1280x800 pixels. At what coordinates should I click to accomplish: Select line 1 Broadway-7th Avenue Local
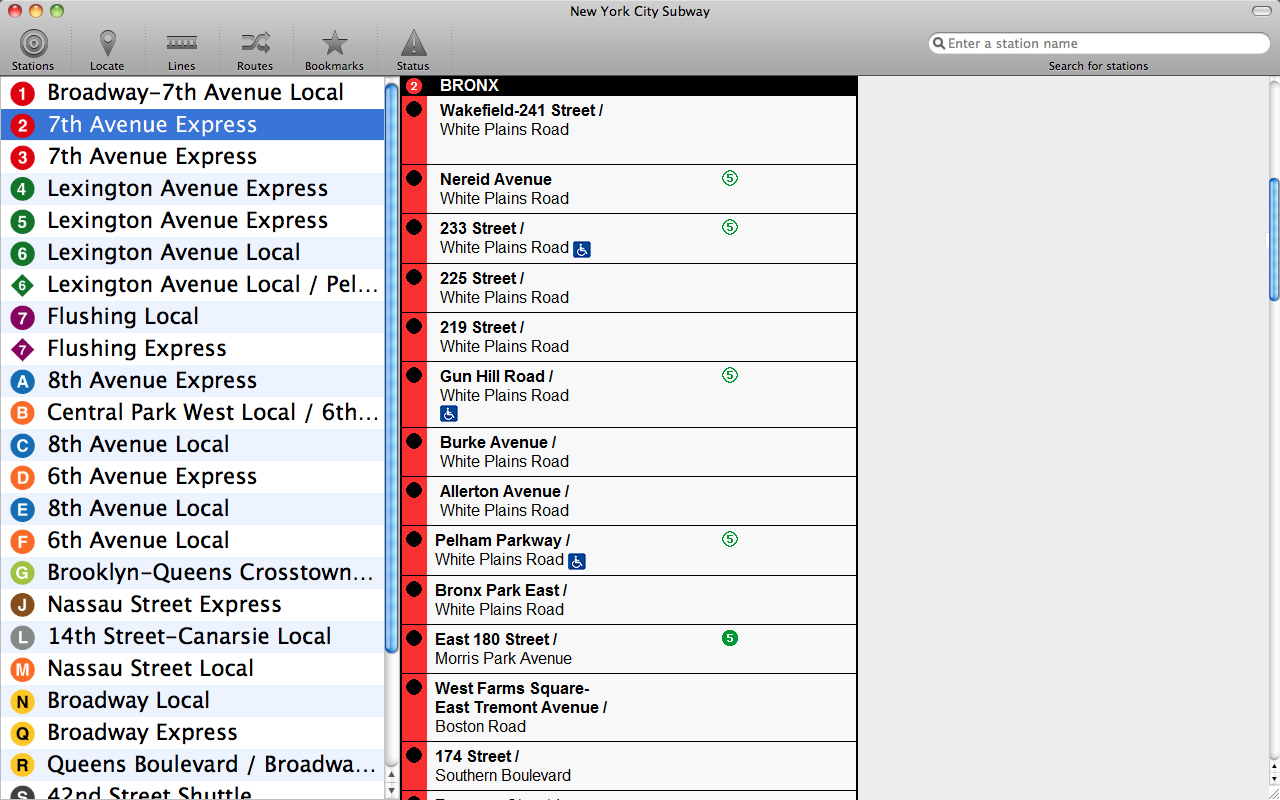192,93
